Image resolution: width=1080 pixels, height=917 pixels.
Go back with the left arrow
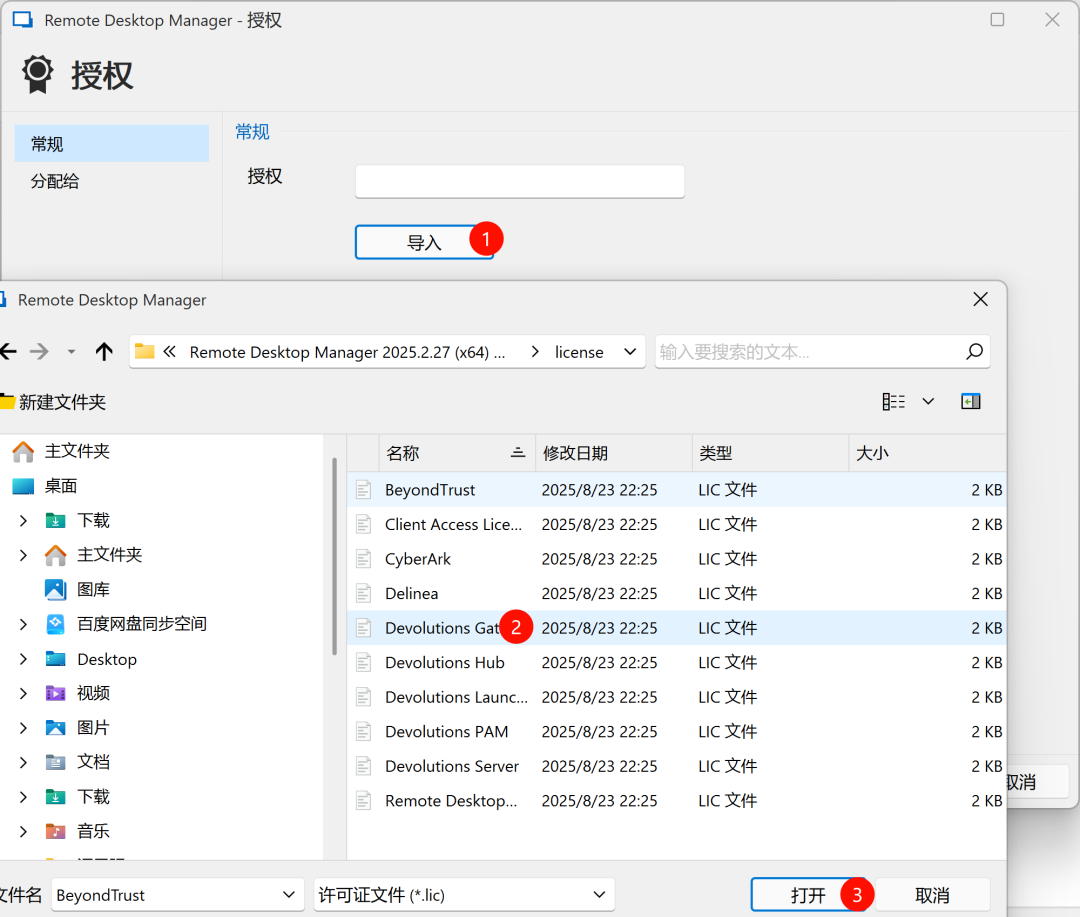click(x=8, y=352)
